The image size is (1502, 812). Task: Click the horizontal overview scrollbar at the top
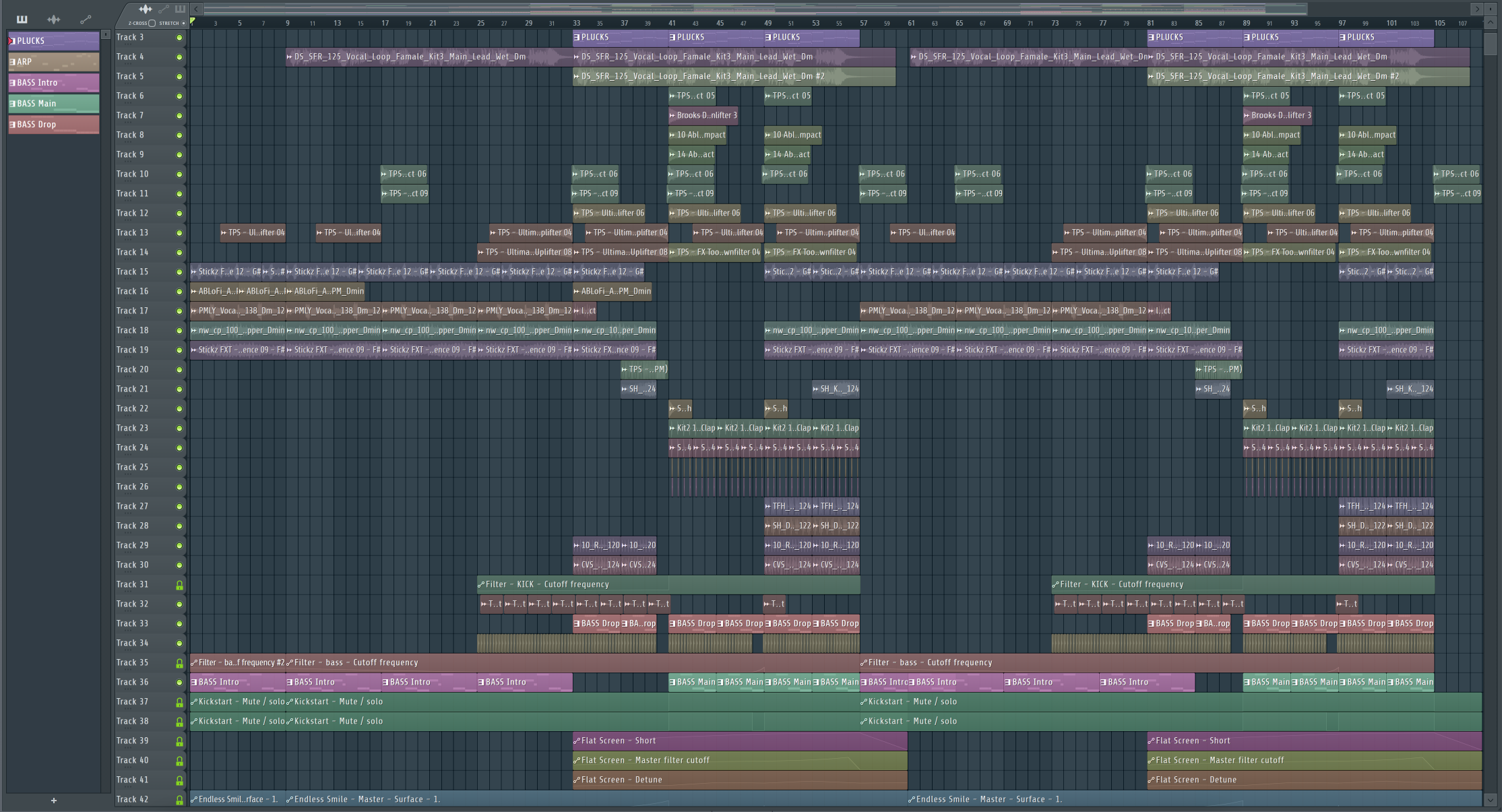point(755,9)
